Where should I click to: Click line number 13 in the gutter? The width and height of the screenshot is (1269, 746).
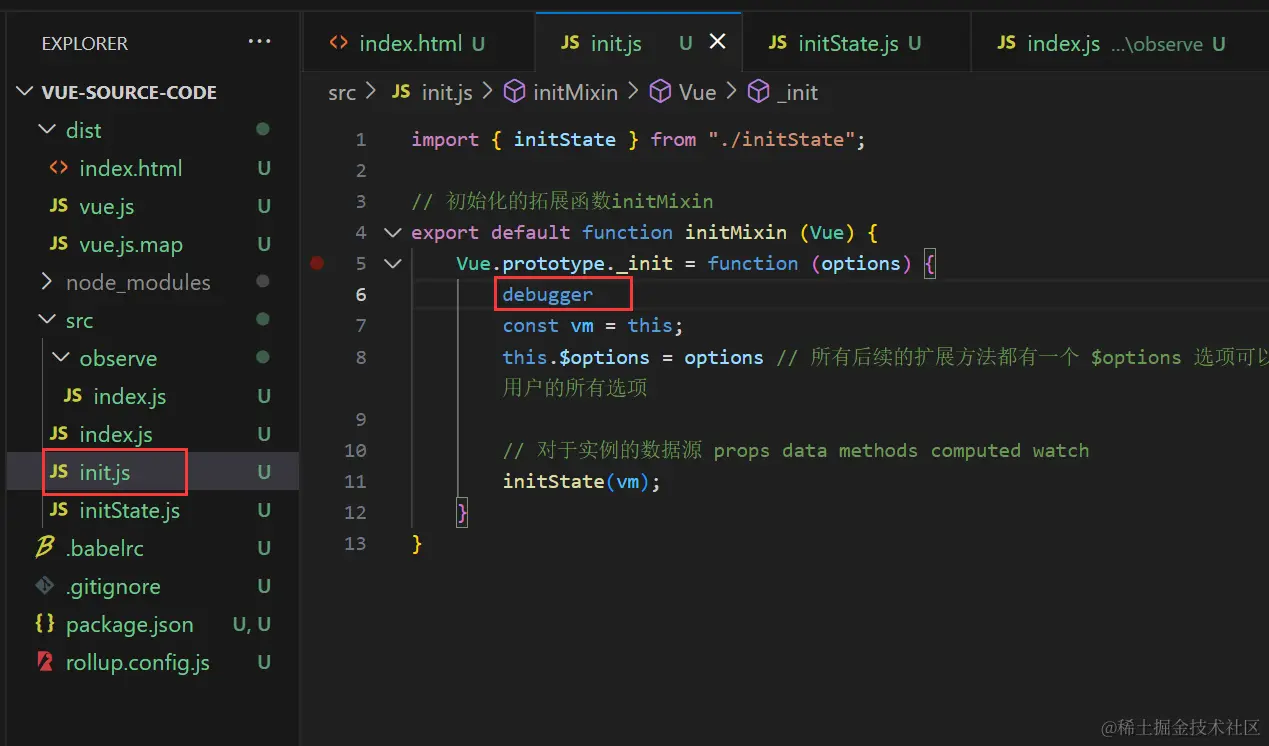click(355, 544)
